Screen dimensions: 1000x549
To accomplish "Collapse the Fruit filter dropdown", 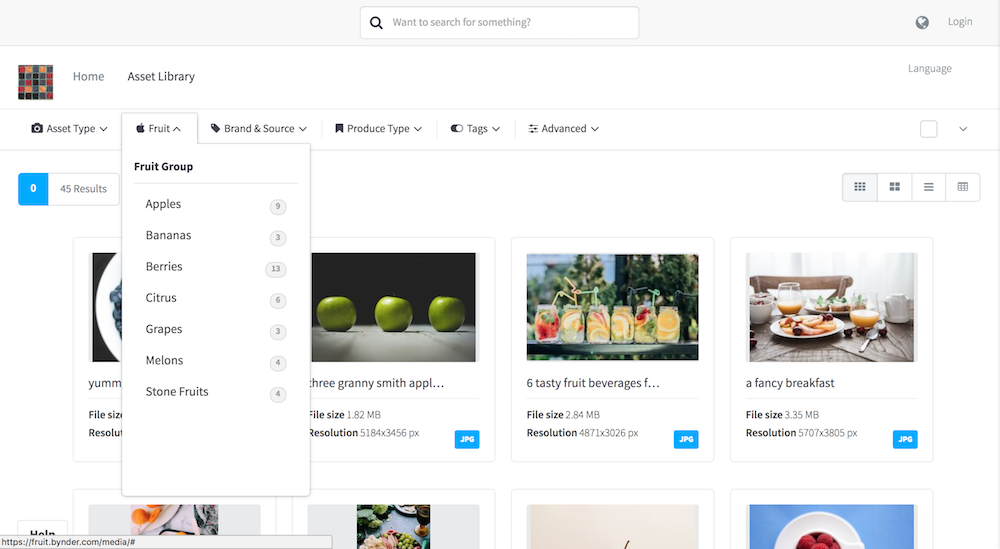I will pyautogui.click(x=159, y=129).
